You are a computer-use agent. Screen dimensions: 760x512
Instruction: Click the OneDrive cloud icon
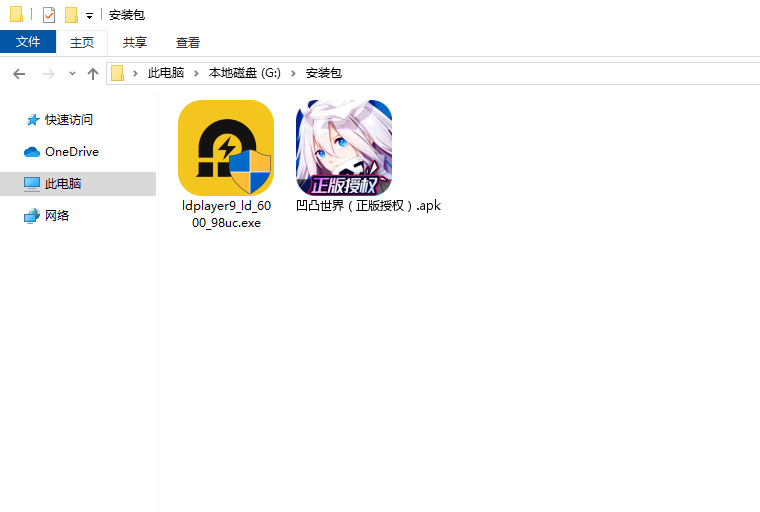[x=32, y=152]
